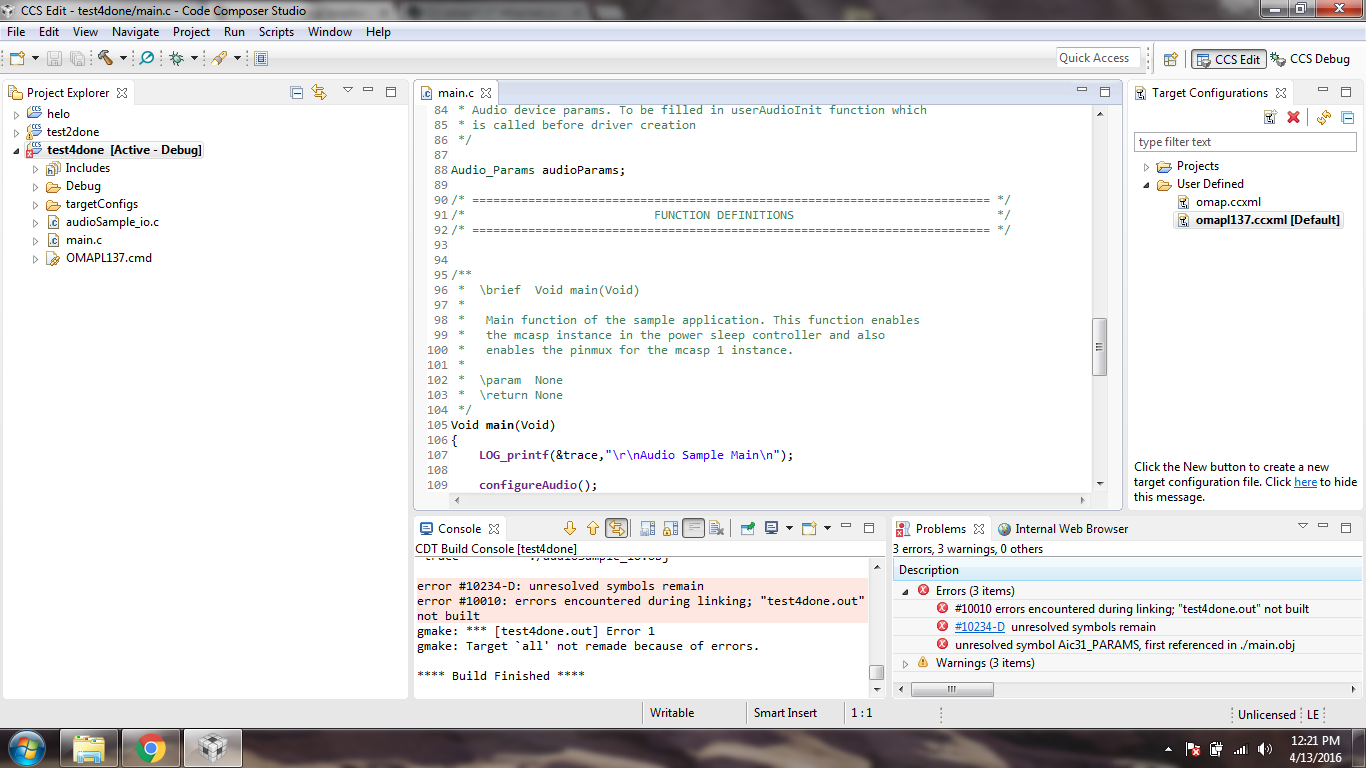Screen dimensions: 1366x768
Task: Open Build hammer dropdown arrow
Action: (123, 58)
